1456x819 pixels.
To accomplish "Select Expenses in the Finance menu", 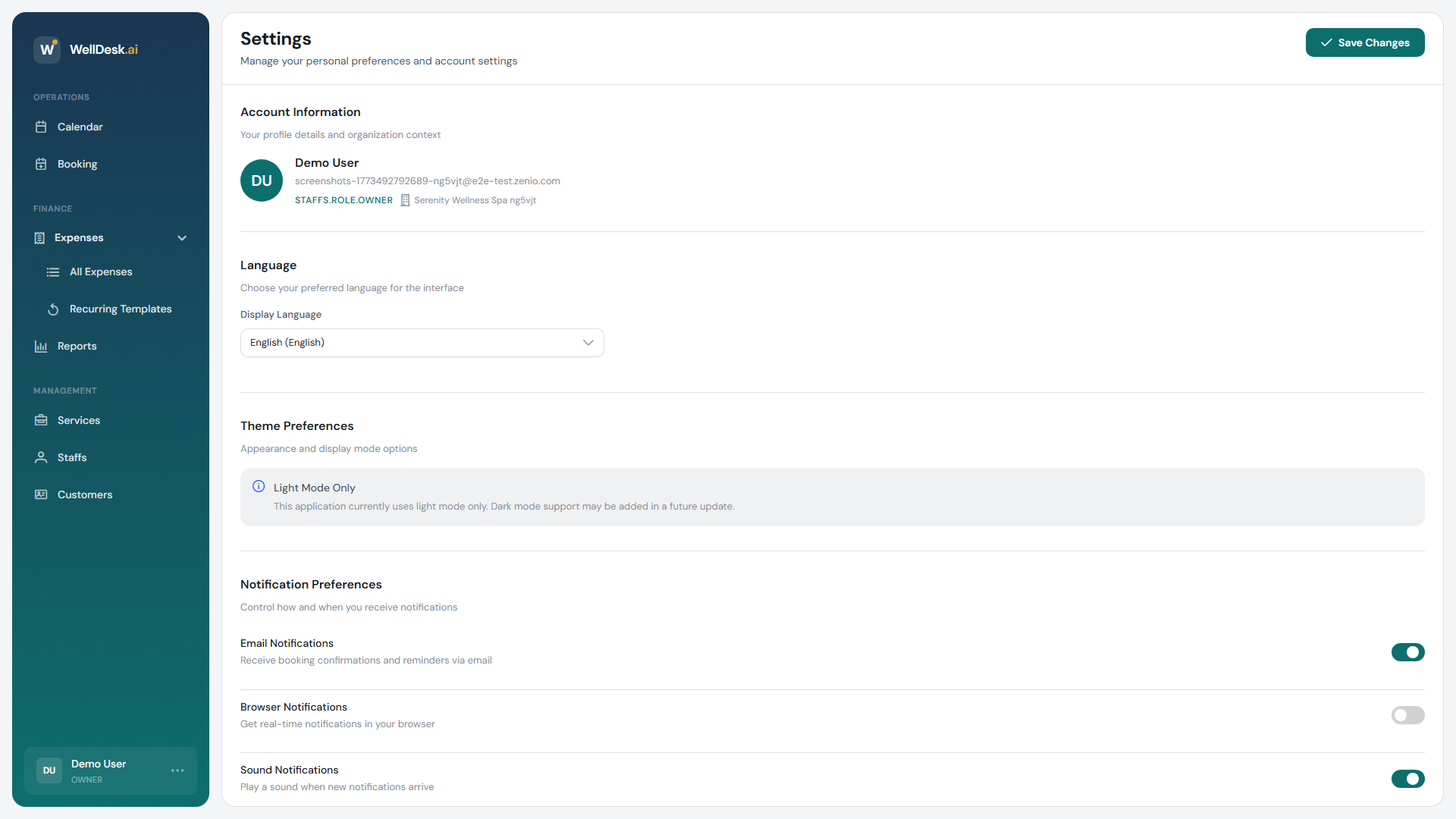I will [78, 237].
